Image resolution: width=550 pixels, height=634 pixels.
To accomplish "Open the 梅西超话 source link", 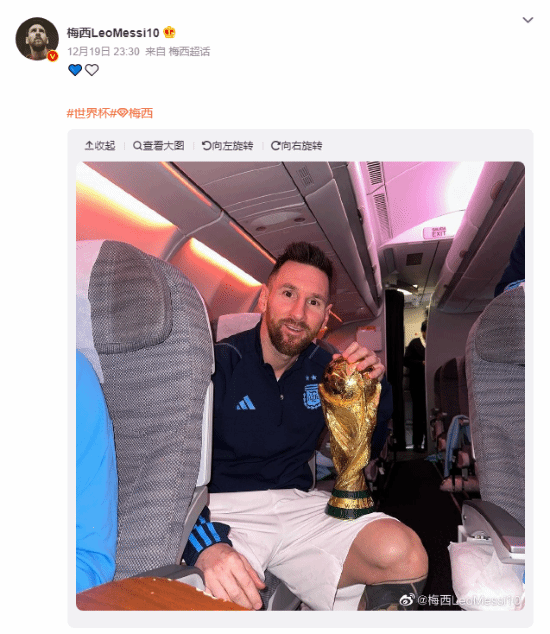I will pos(189,51).
